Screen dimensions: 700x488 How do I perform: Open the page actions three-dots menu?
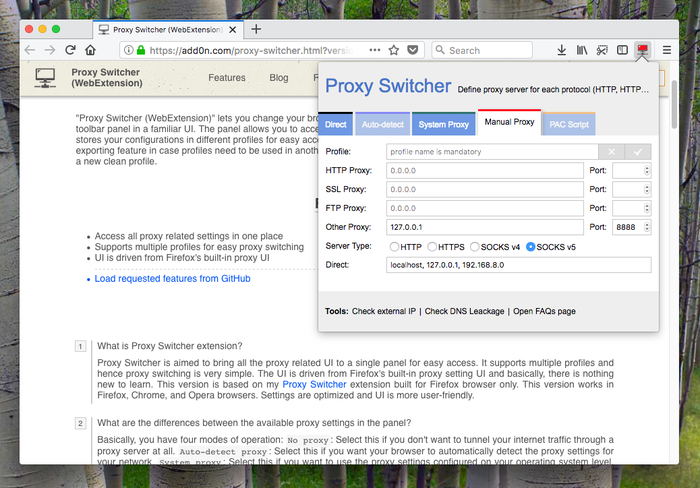coord(375,50)
